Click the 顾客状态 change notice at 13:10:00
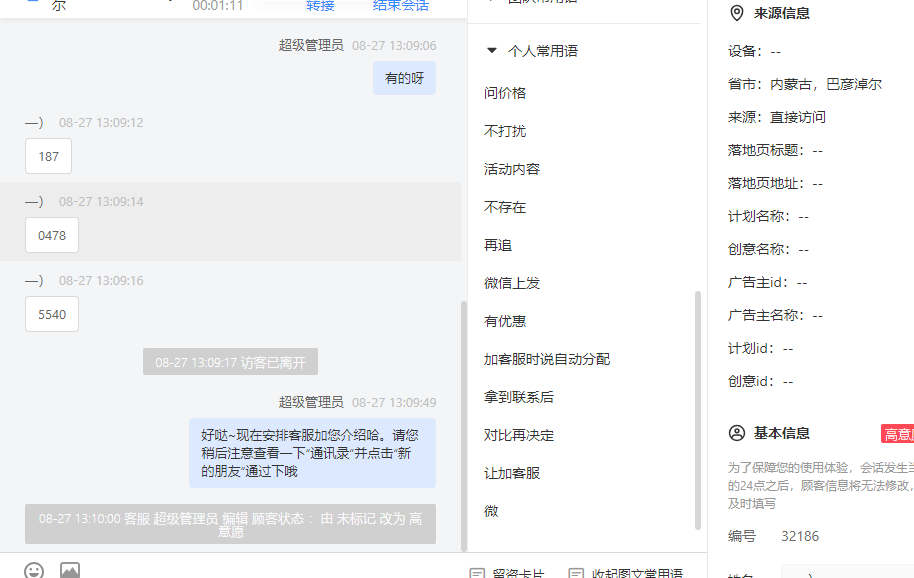This screenshot has width=914, height=578. [x=230, y=524]
